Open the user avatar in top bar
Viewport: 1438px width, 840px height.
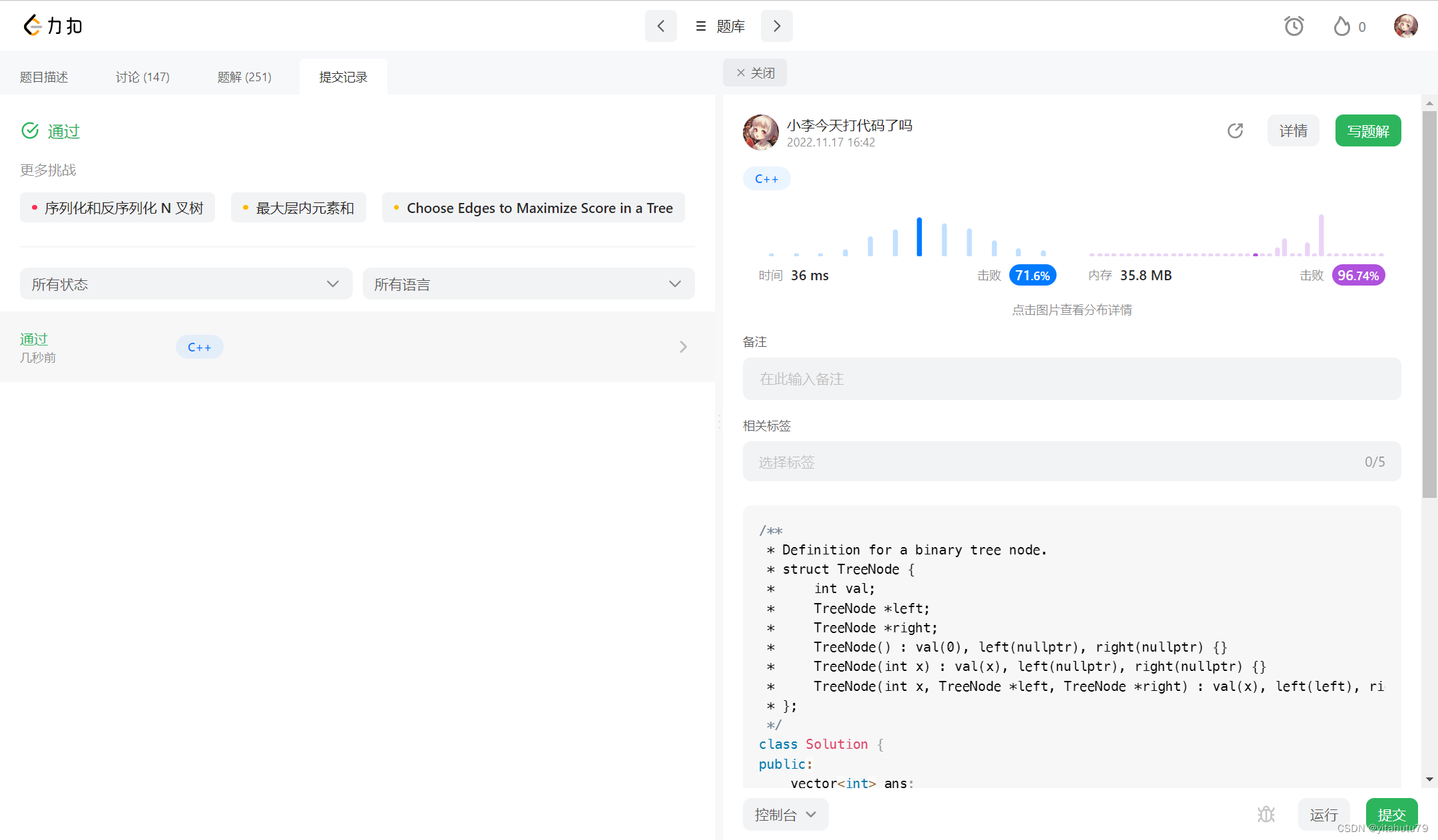[1405, 26]
